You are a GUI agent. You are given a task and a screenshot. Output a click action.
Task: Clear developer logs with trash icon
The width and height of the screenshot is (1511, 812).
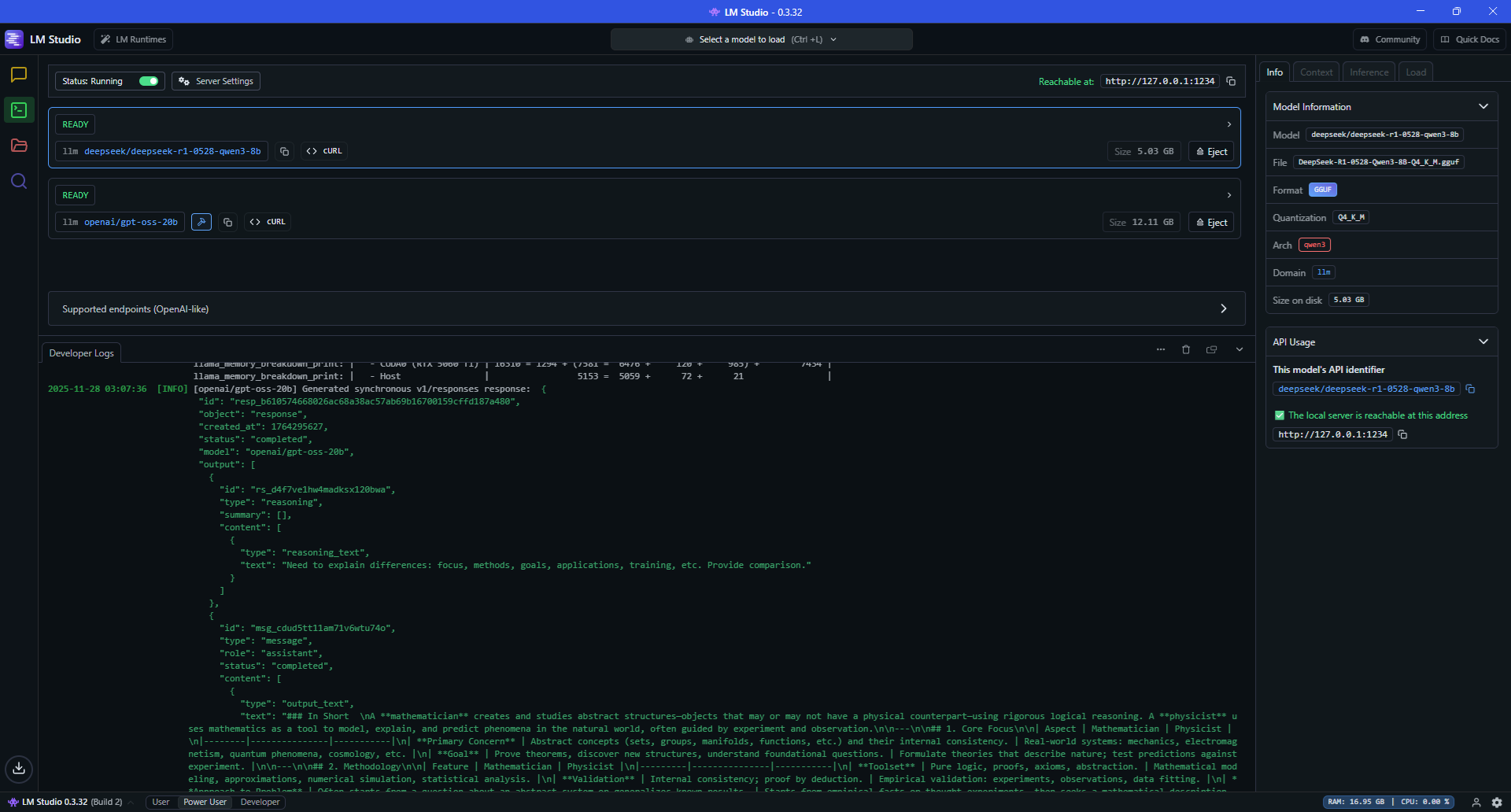pyautogui.click(x=1186, y=349)
